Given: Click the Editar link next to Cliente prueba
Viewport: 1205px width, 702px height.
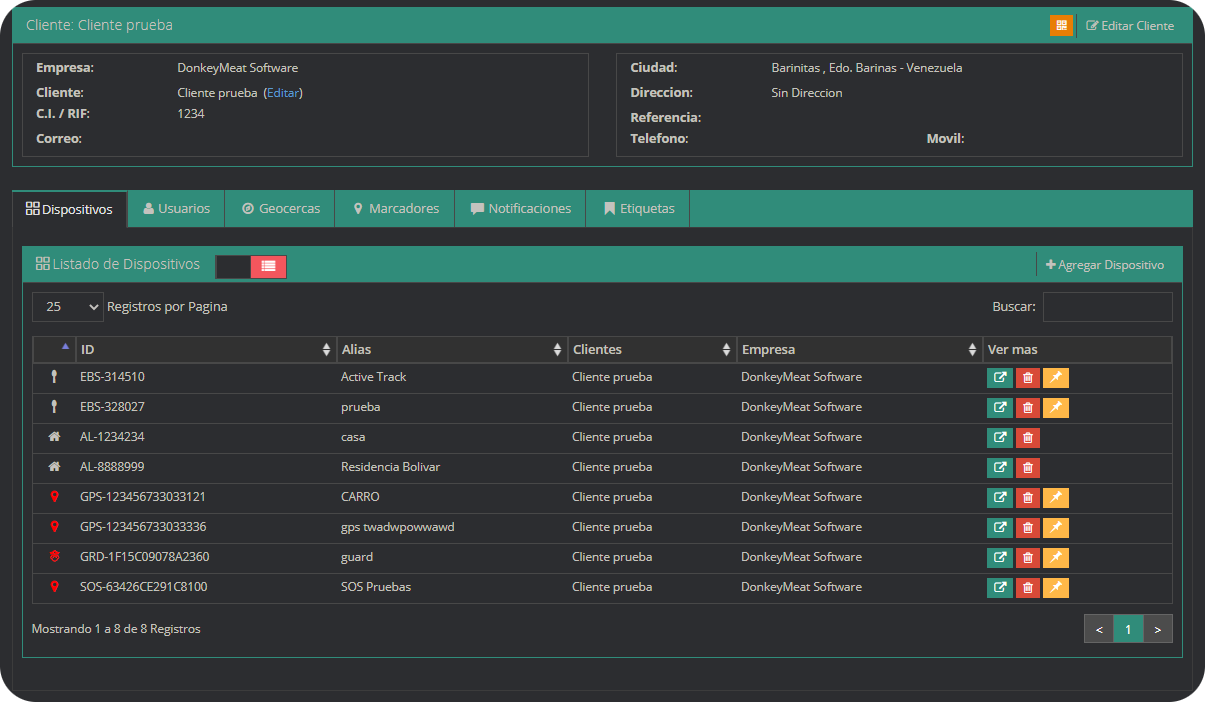Looking at the screenshot, I should point(282,93).
